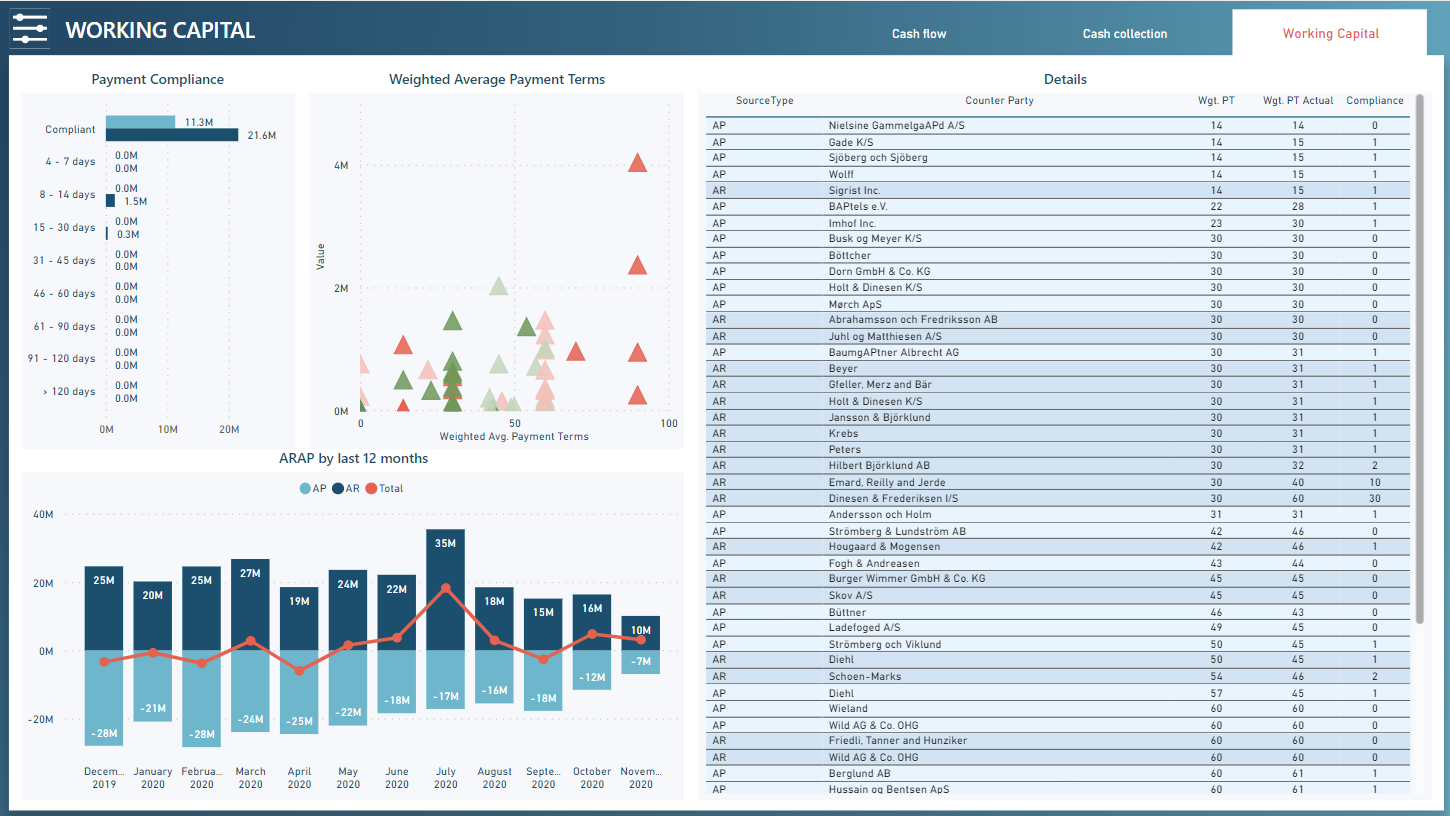Image resolution: width=1450 pixels, height=816 pixels.
Task: Click the AP legend marker
Action: pos(305,489)
